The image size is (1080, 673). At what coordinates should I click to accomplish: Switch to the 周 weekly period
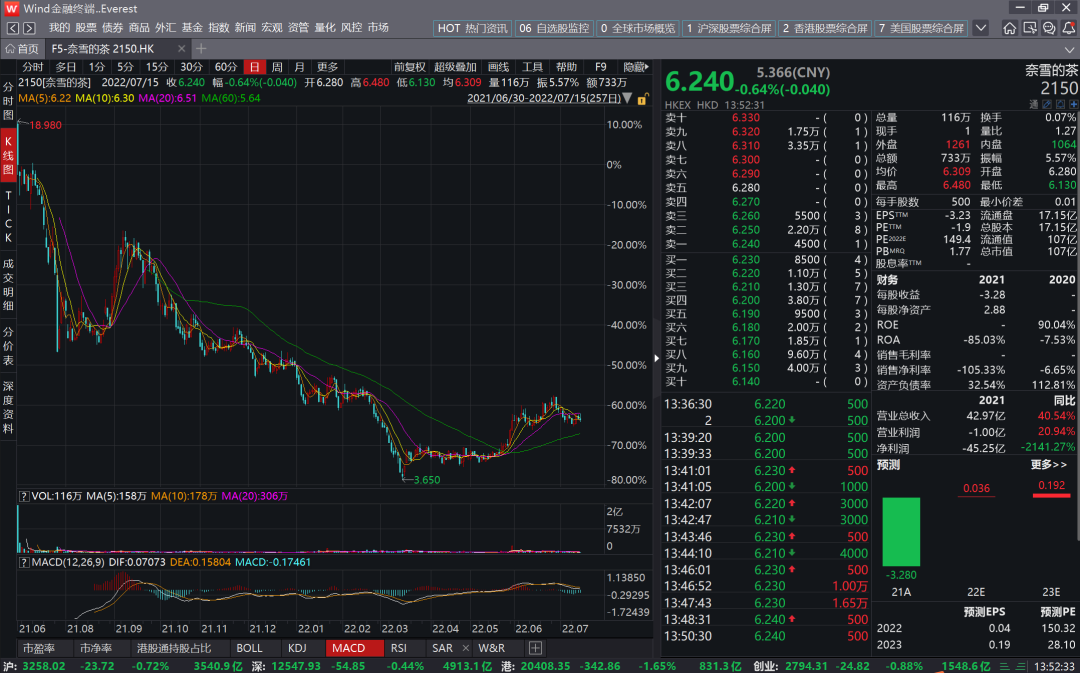(x=276, y=67)
